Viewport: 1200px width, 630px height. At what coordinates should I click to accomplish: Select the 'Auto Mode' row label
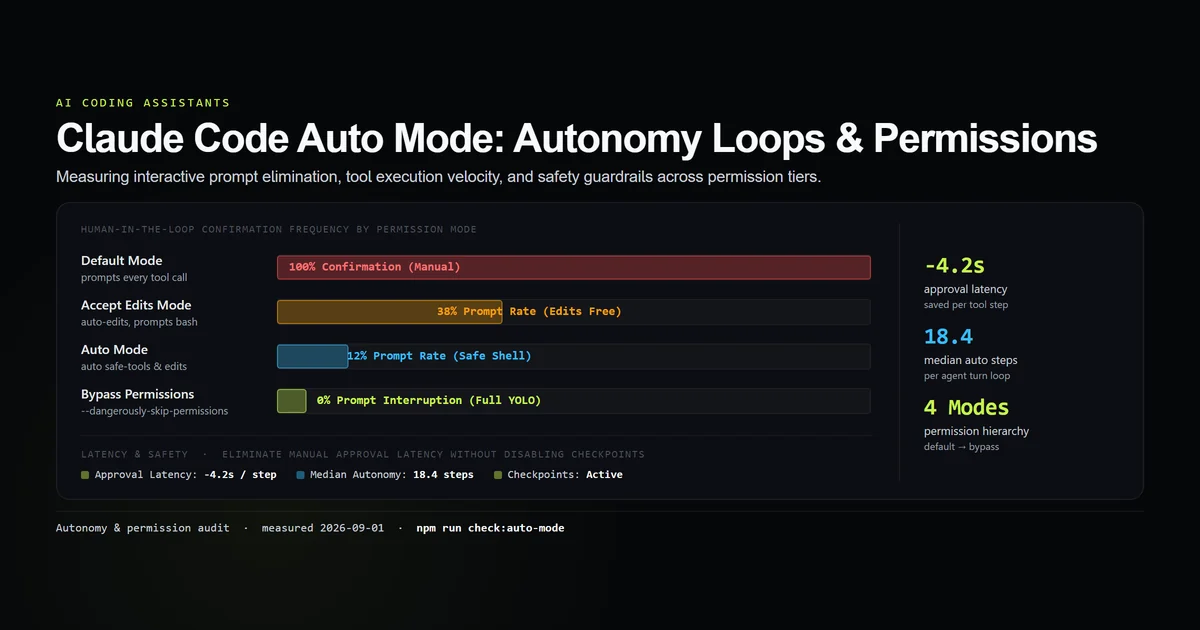(114, 349)
